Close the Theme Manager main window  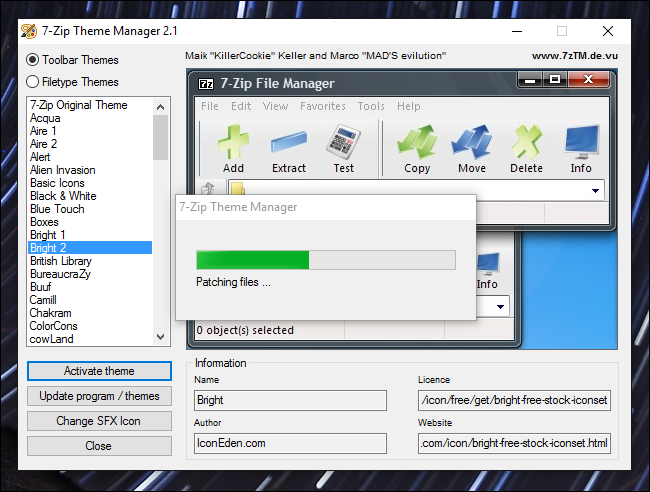pos(608,31)
